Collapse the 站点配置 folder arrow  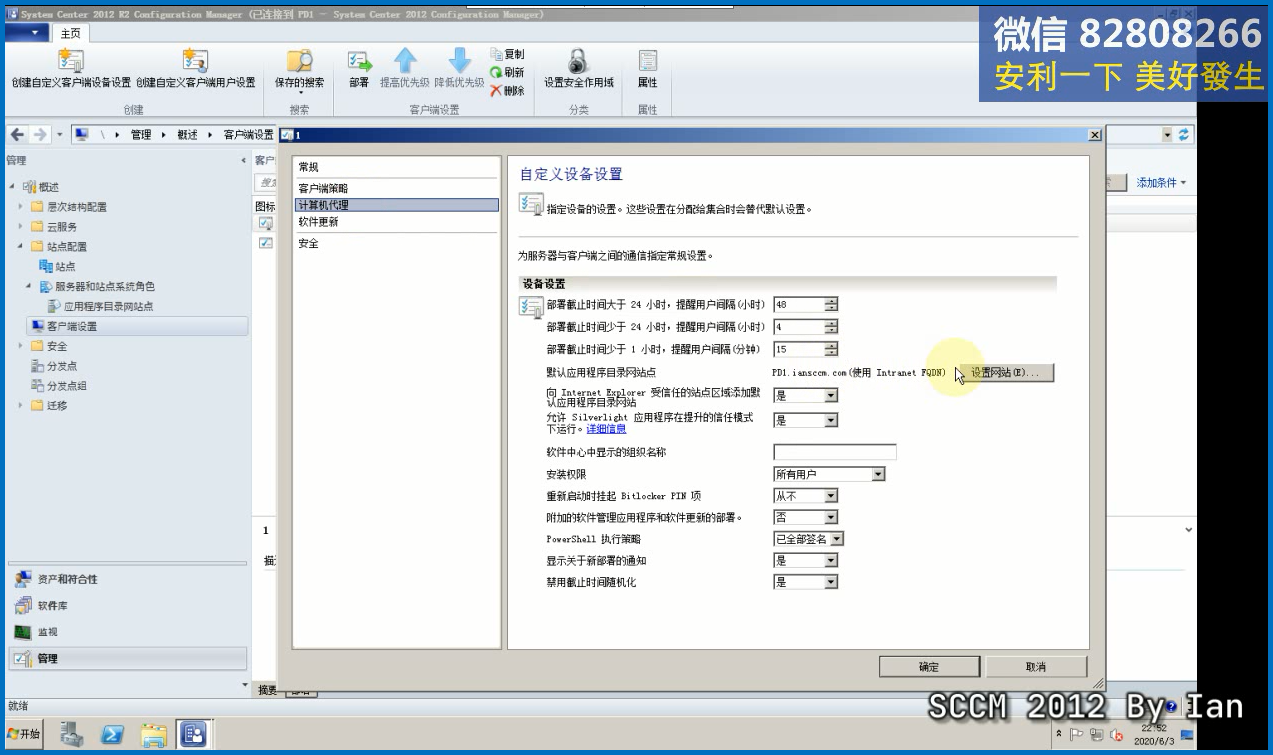(x=21, y=247)
